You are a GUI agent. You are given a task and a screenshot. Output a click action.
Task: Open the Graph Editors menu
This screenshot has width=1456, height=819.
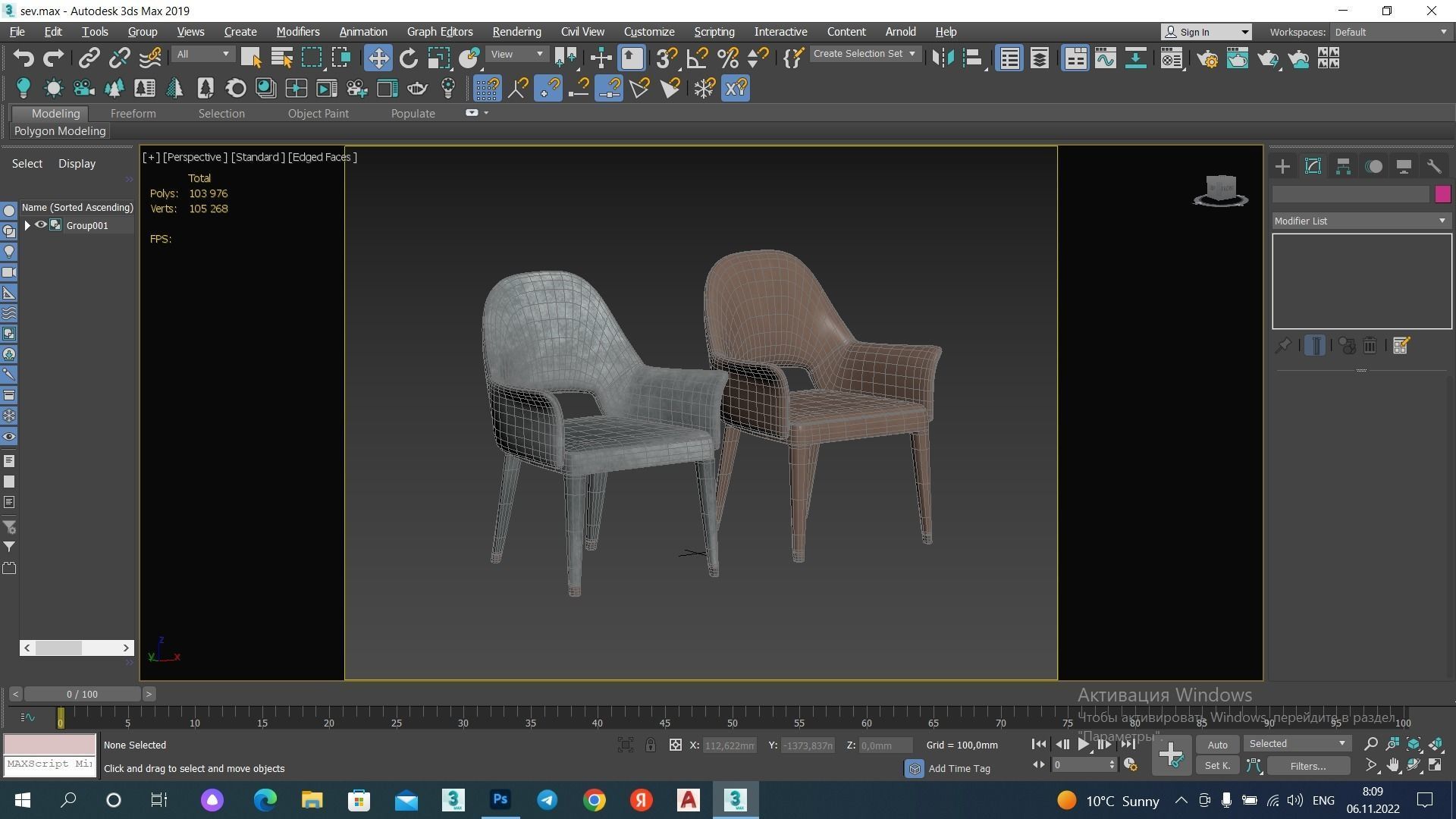[440, 32]
